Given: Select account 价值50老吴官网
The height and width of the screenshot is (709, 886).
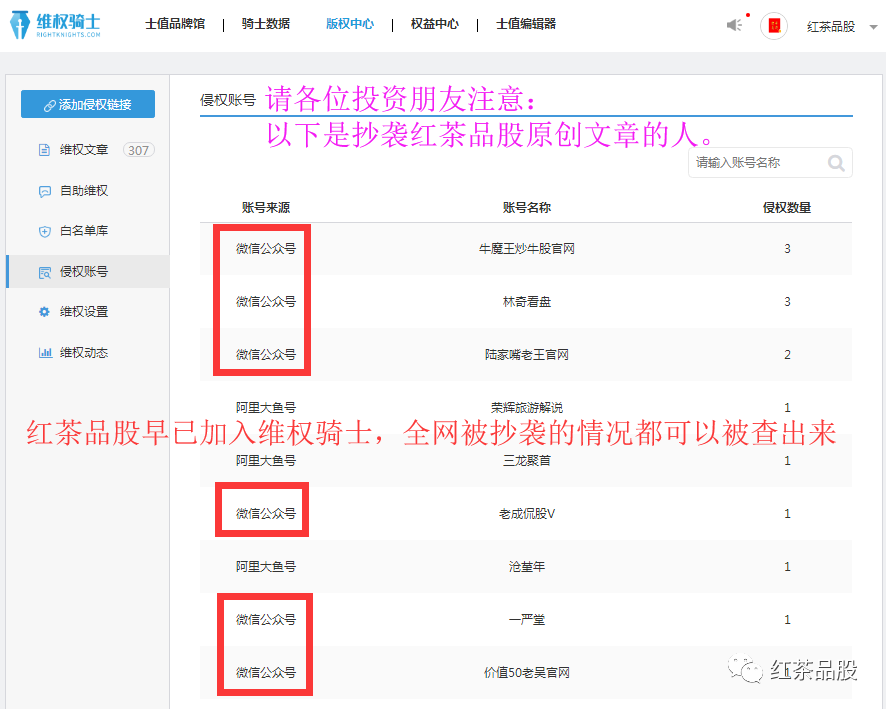Looking at the screenshot, I should [x=527, y=672].
